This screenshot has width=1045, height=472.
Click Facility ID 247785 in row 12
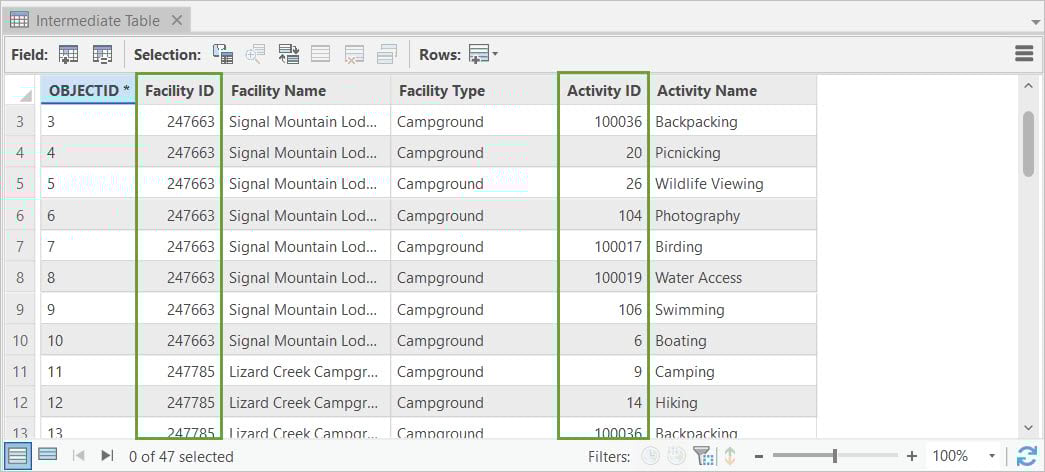(179, 403)
